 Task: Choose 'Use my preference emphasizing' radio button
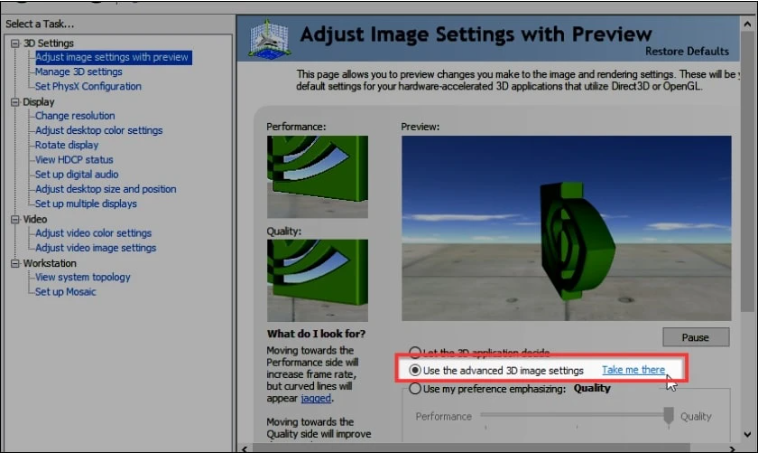[415, 389]
